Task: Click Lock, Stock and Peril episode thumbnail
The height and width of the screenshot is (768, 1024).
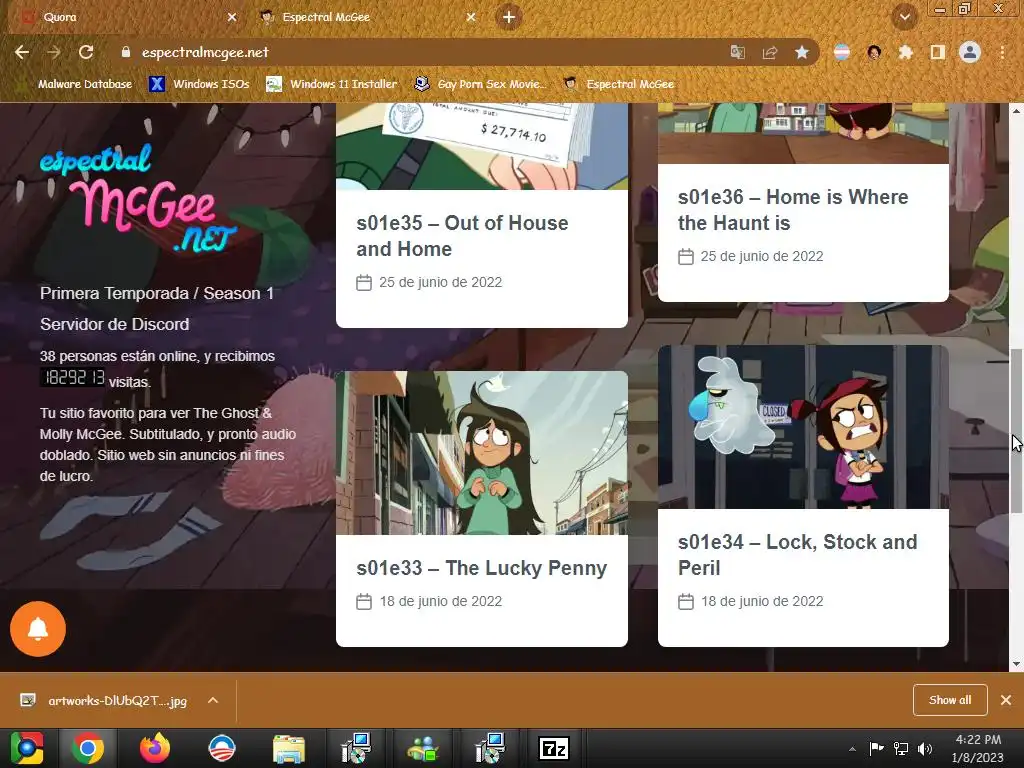Action: tap(803, 426)
